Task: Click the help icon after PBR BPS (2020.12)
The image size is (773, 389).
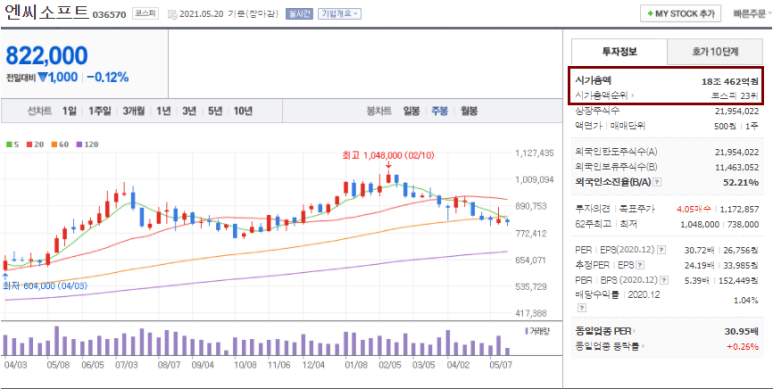Action: pyautogui.click(x=665, y=281)
